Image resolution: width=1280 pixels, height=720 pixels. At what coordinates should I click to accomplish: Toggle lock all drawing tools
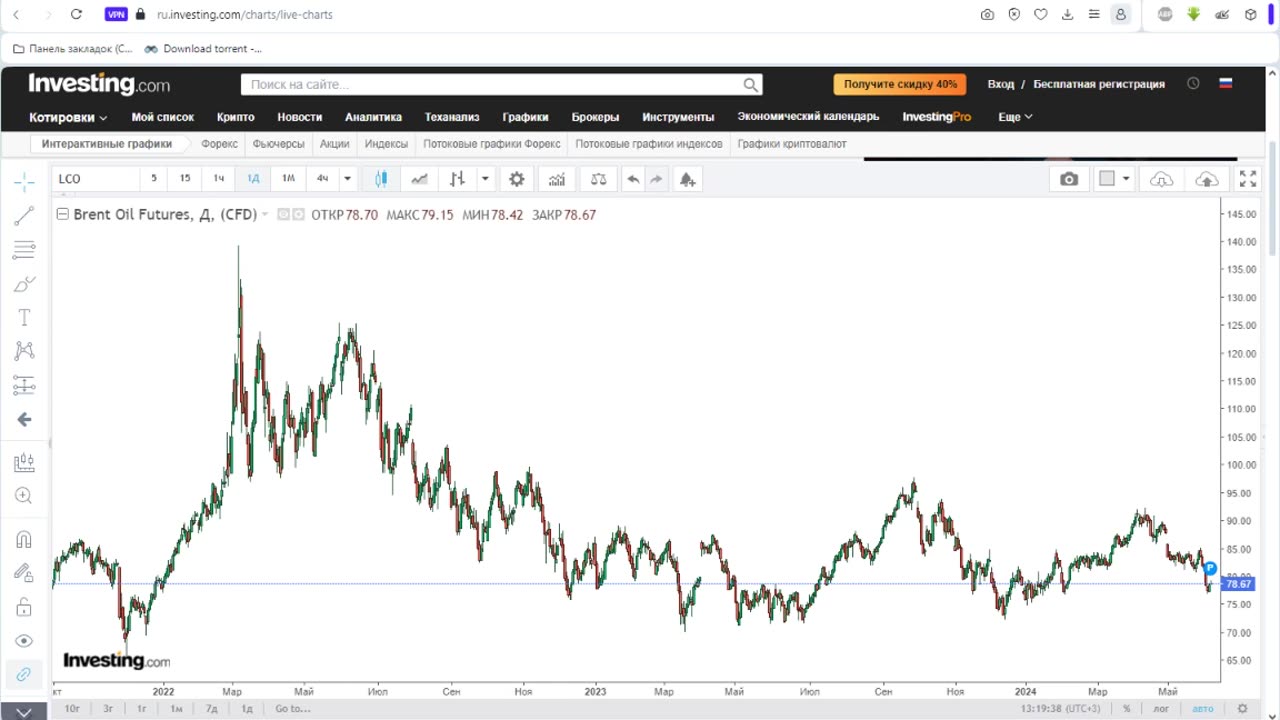tap(24, 607)
